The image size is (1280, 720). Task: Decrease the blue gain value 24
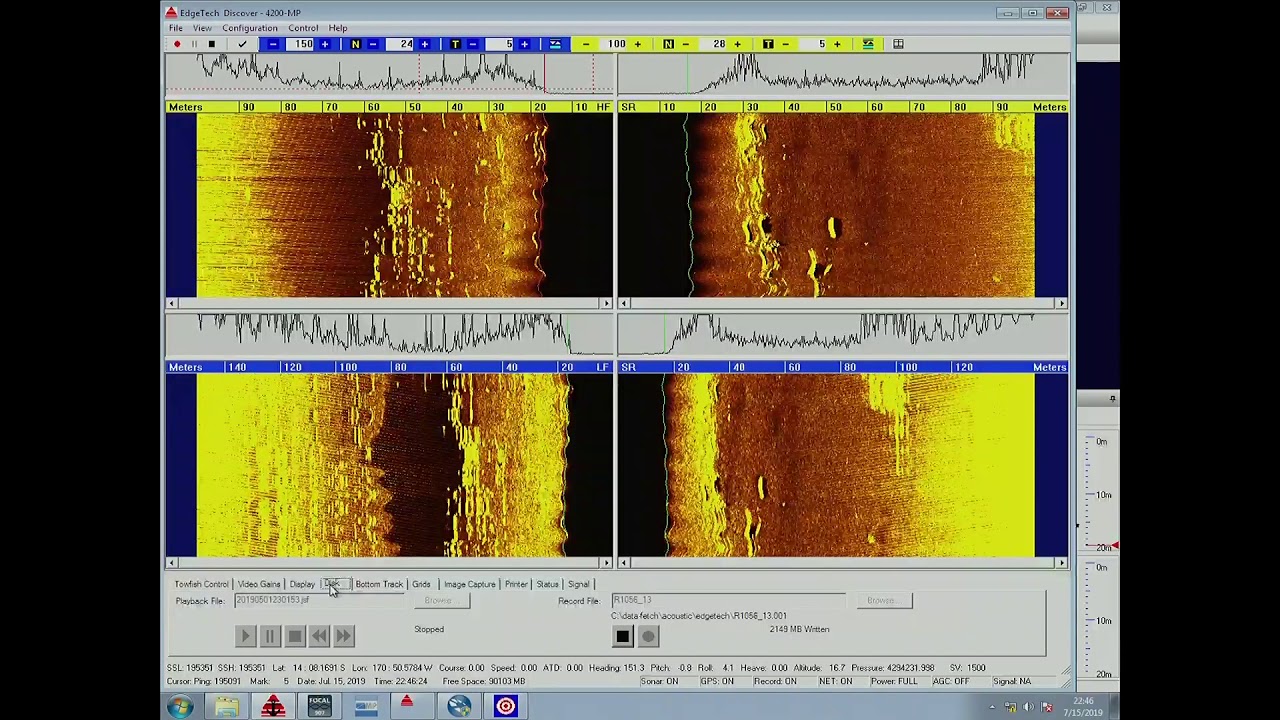pyautogui.click(x=373, y=44)
